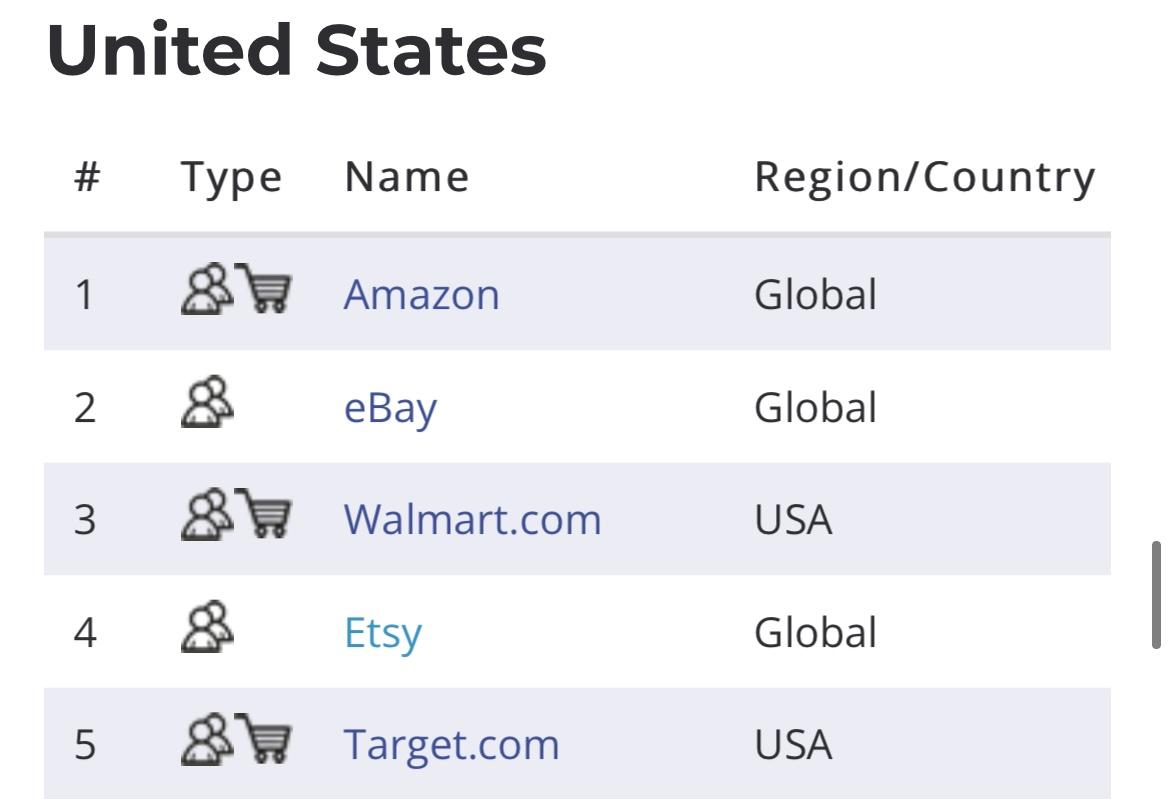Click the United States heading
The width and height of the screenshot is (1170, 799).
(297, 50)
